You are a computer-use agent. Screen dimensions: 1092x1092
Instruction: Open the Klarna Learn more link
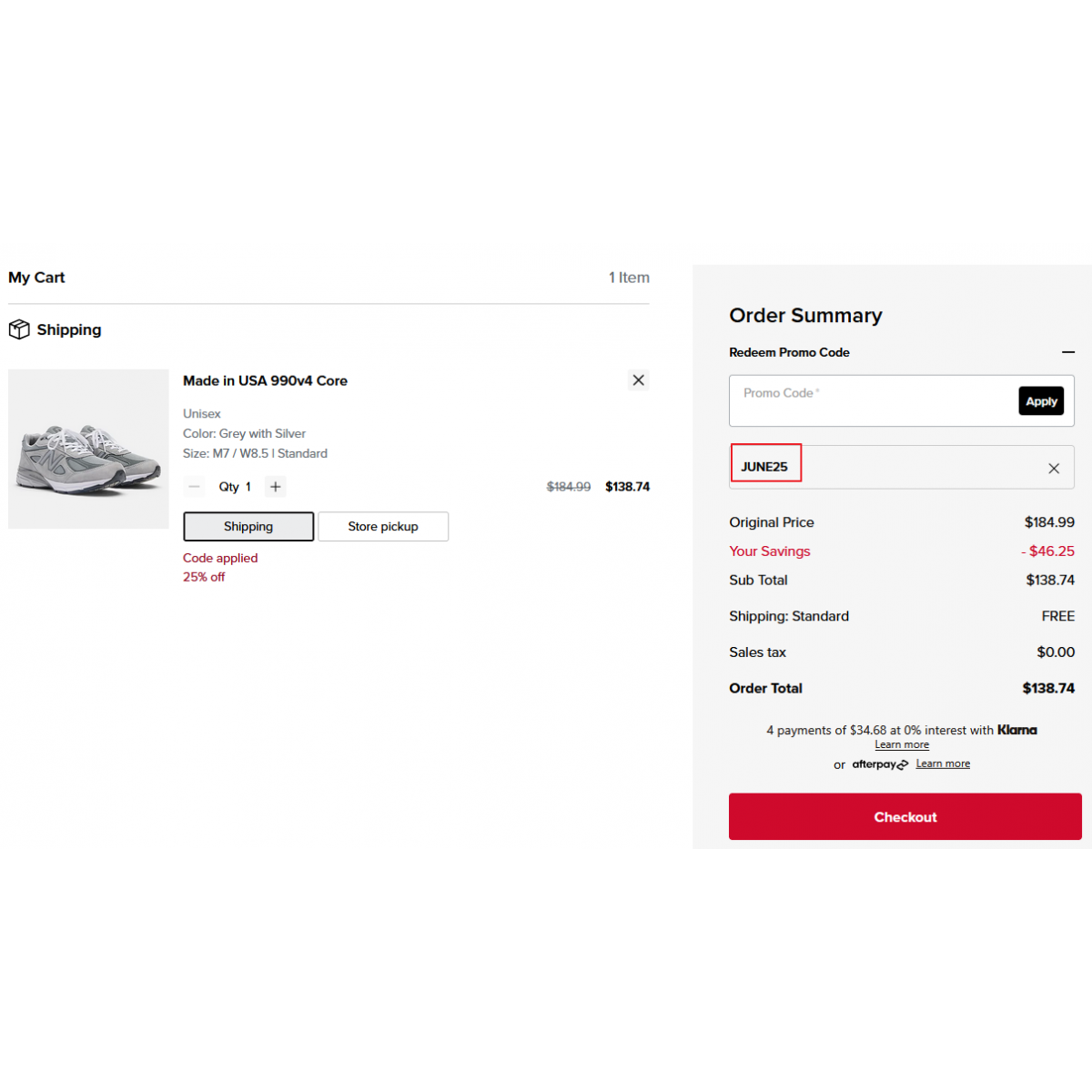902,744
